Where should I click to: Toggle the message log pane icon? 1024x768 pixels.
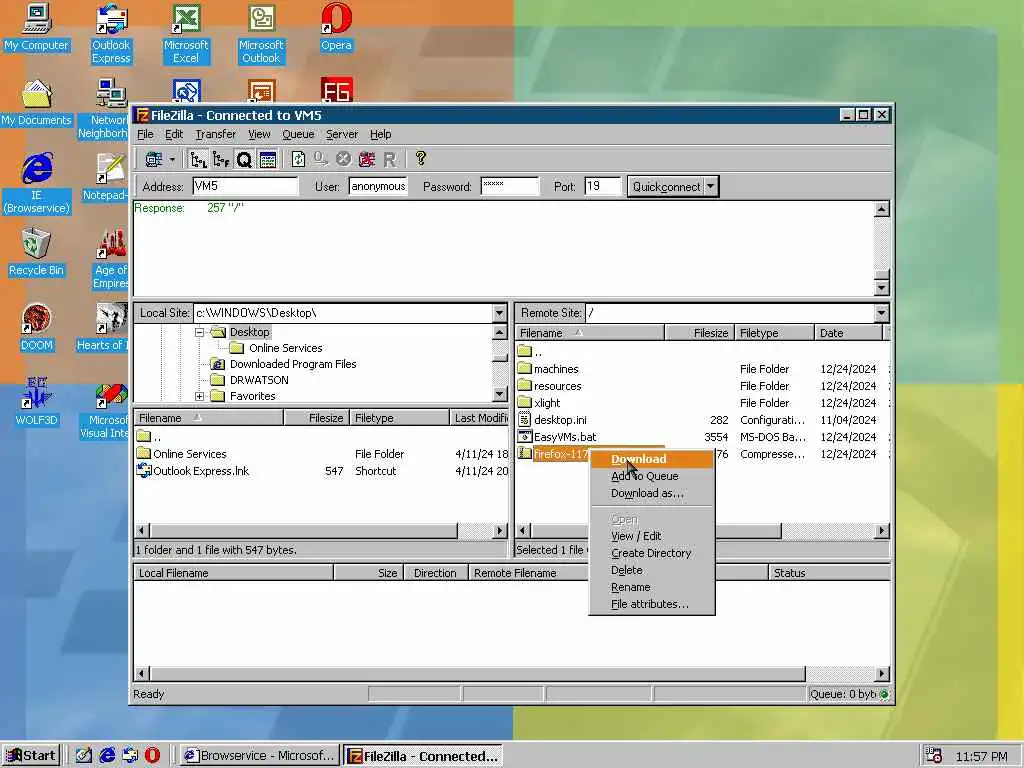[x=268, y=159]
